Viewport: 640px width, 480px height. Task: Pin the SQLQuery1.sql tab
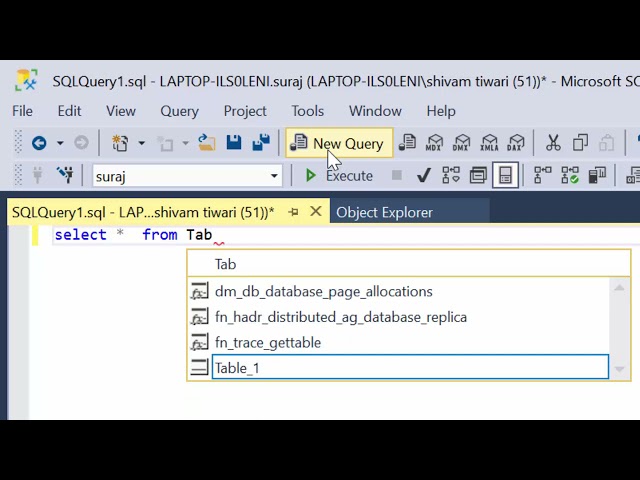tap(293, 212)
